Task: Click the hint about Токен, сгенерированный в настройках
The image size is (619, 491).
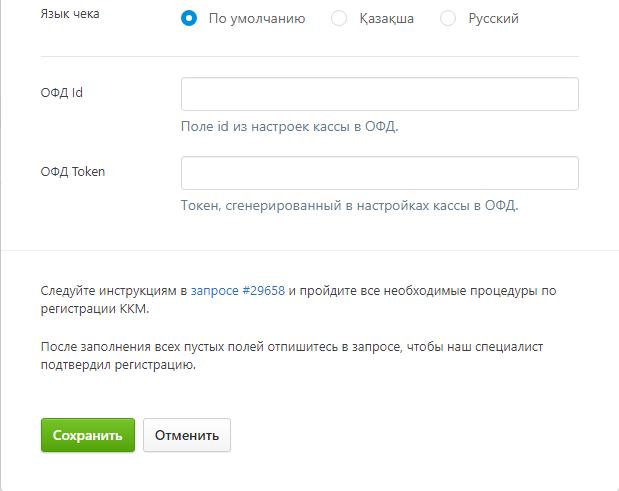Action: coord(349,205)
